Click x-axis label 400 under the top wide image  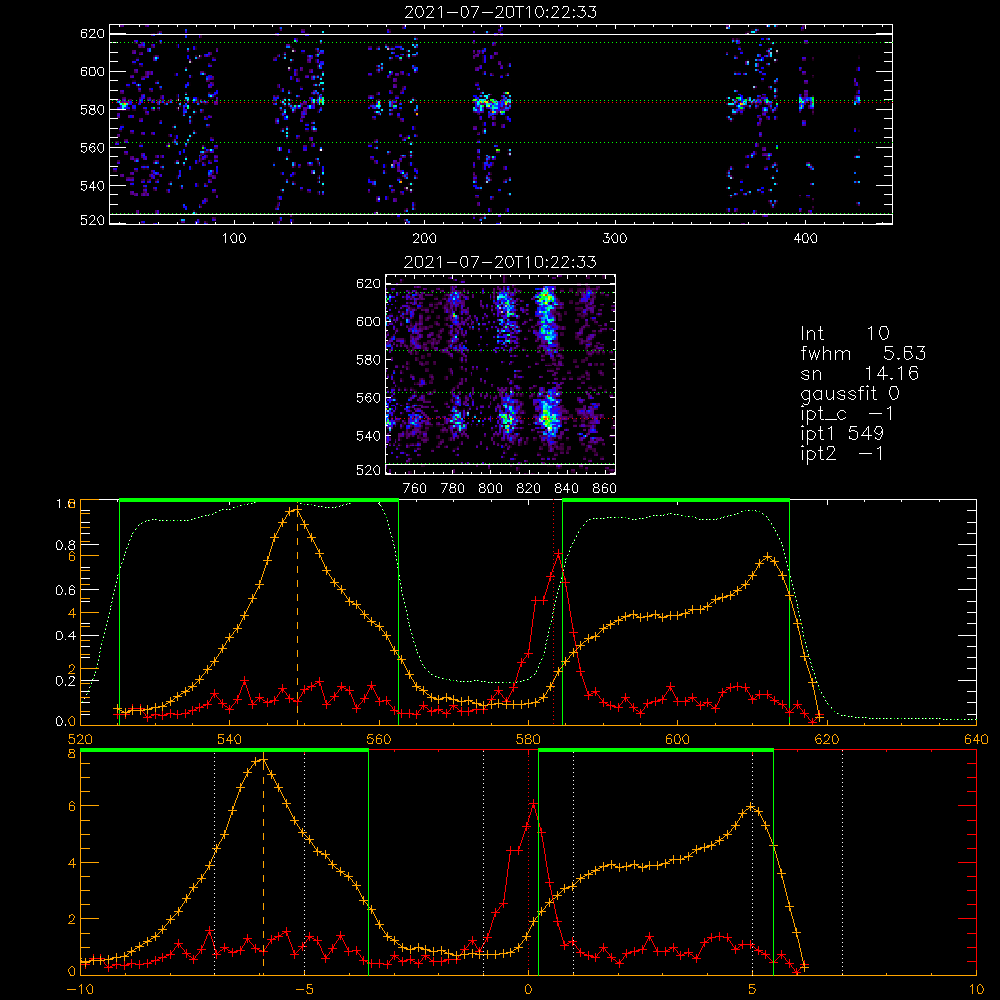[805, 239]
